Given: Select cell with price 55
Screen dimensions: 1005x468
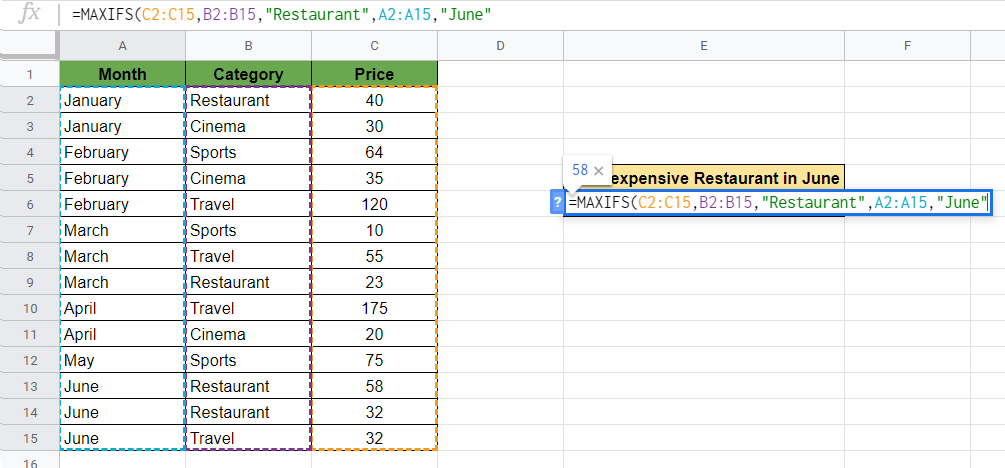Looking at the screenshot, I should pos(374,256).
